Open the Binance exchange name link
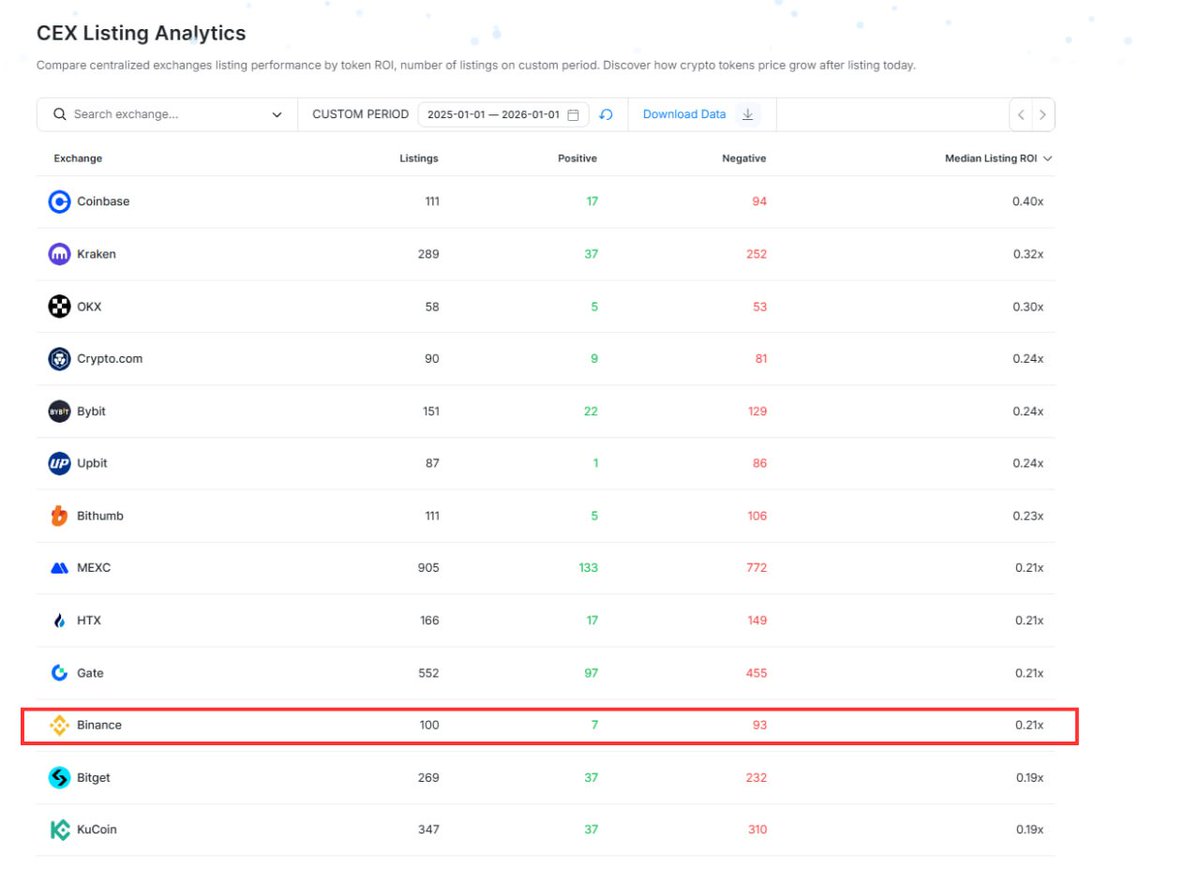 [x=99, y=725]
